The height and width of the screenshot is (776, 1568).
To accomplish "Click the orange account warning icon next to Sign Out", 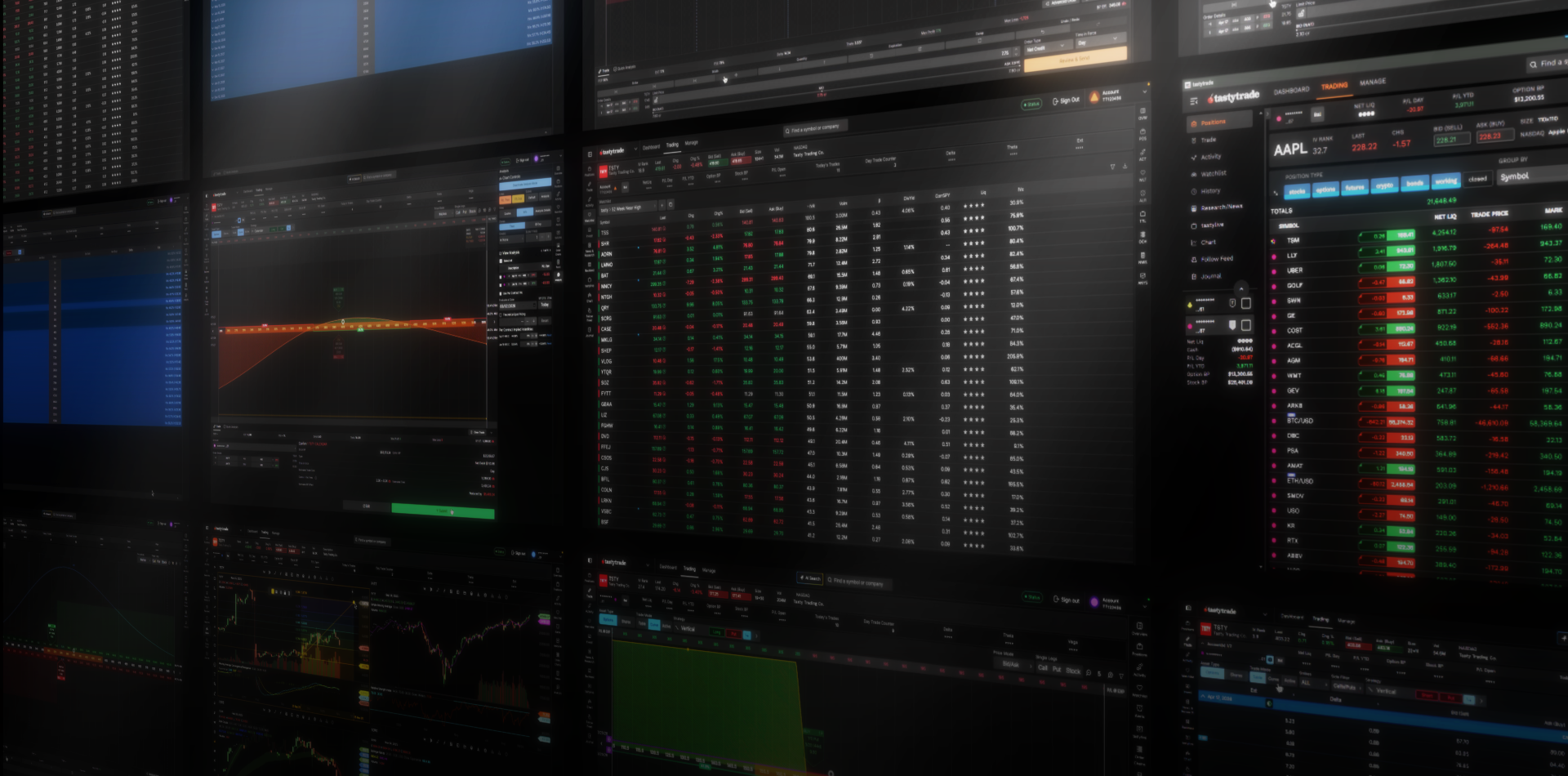I will tap(1094, 97).
